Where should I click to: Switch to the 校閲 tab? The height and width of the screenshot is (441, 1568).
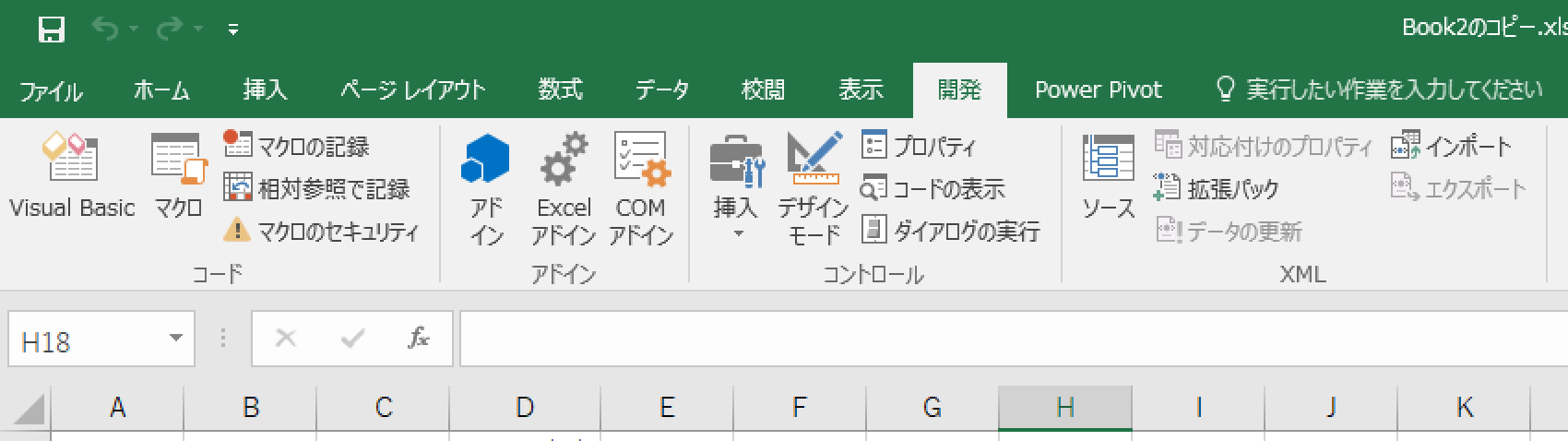(763, 89)
